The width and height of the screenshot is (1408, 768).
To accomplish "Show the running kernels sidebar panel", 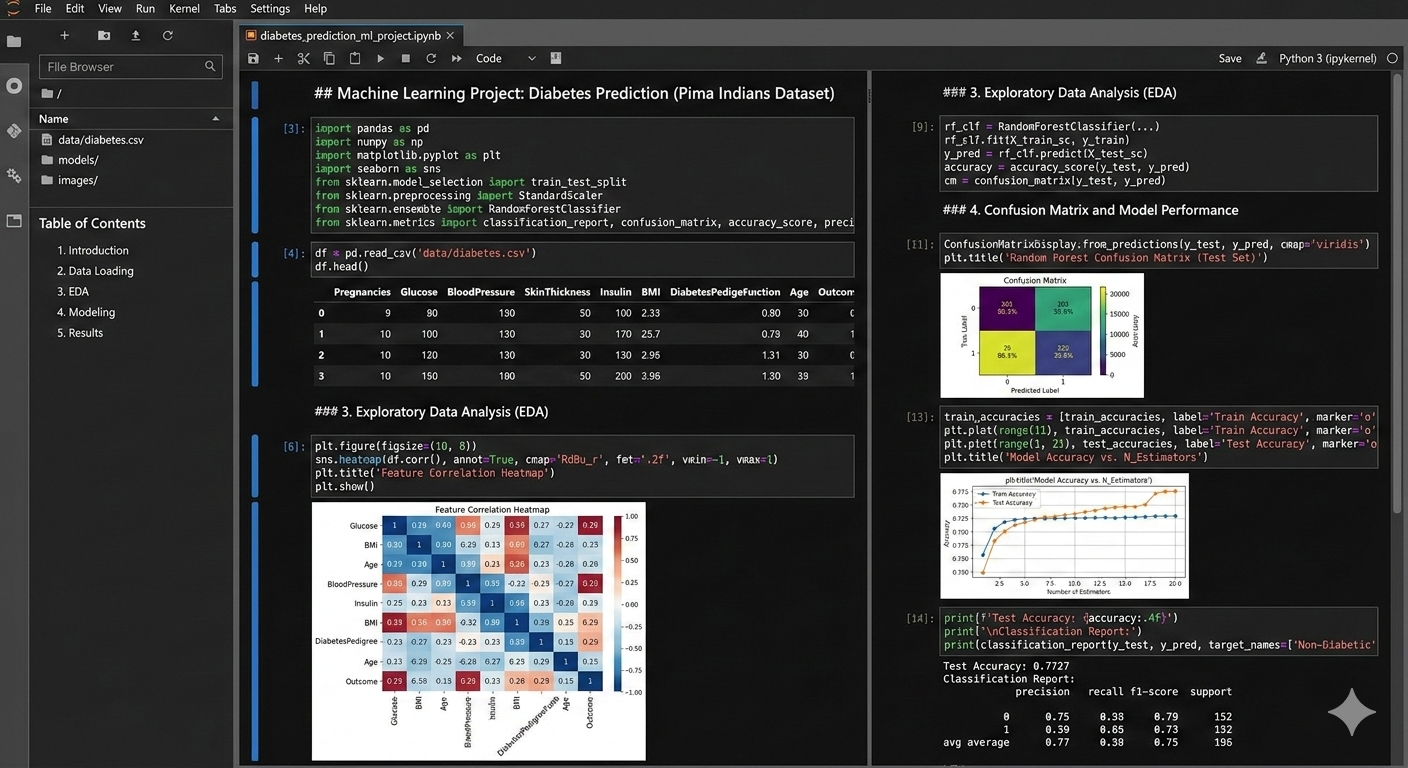I will (x=14, y=86).
